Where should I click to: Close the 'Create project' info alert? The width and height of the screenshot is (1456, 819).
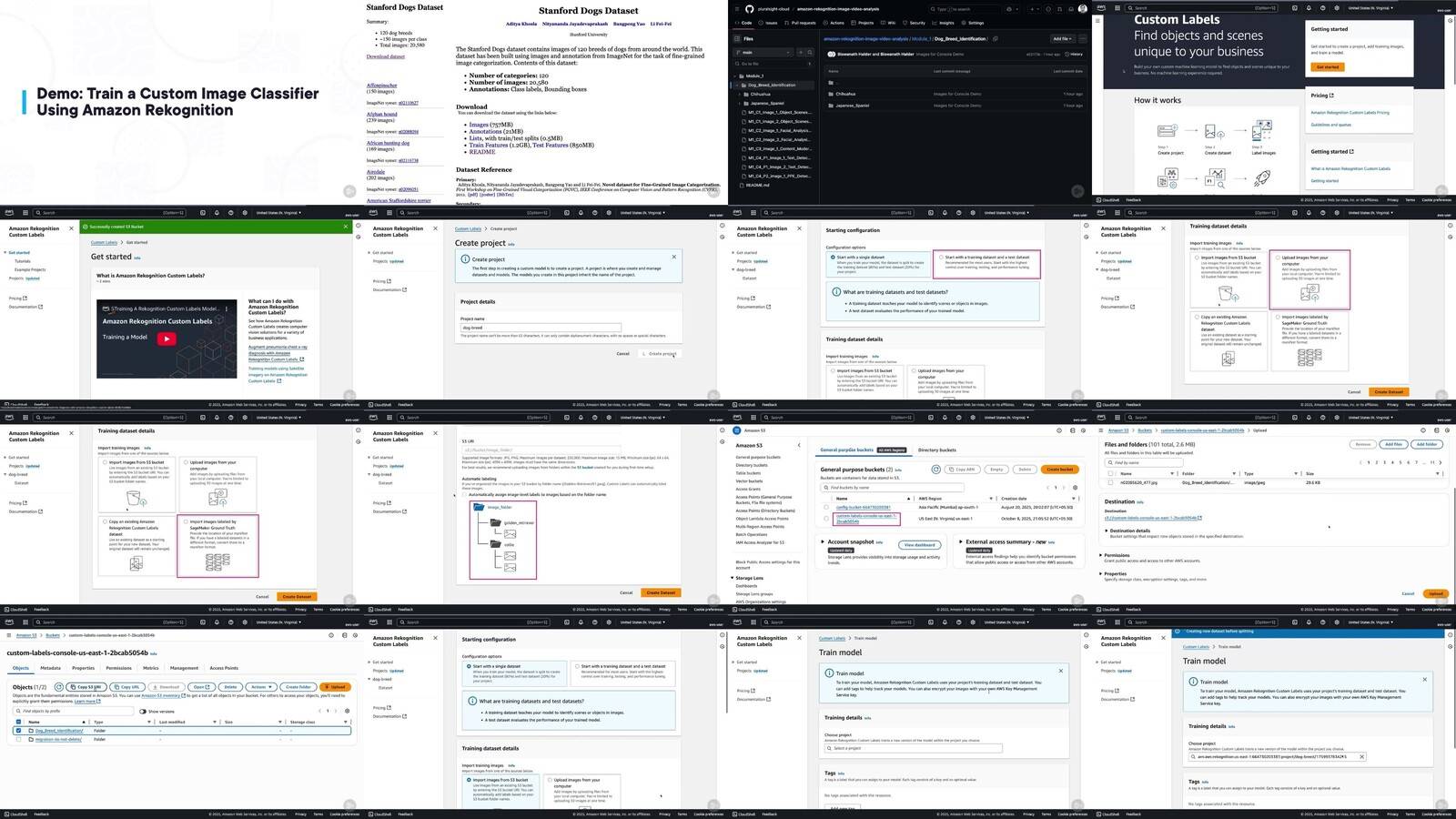point(673,257)
